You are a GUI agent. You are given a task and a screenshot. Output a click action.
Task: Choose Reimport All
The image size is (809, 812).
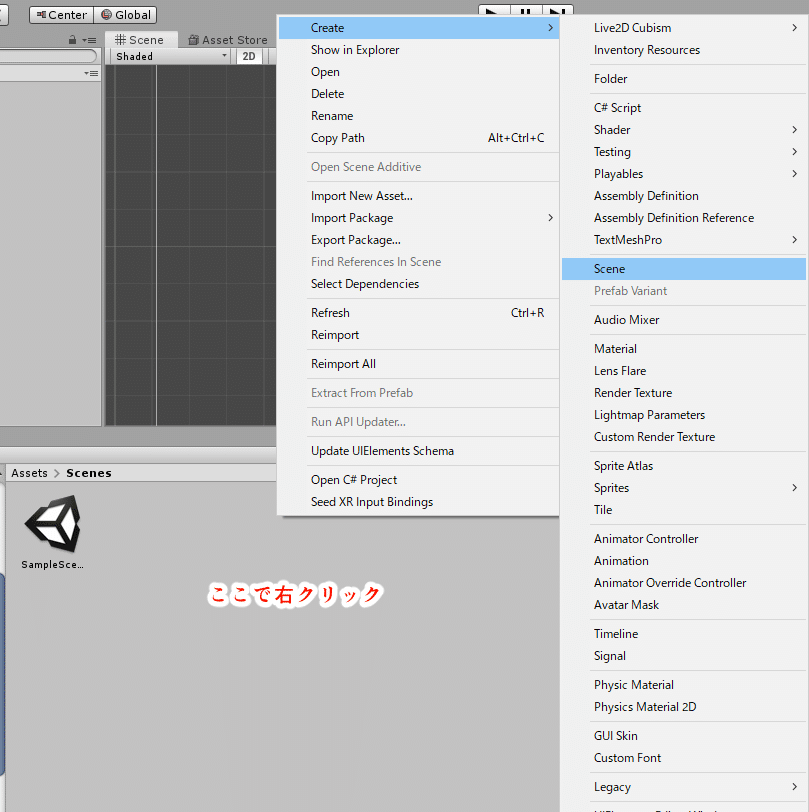point(418,364)
